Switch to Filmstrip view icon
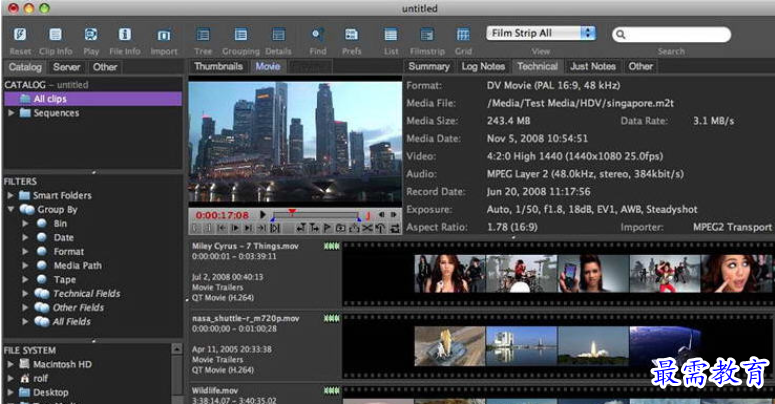The image size is (775, 404). pos(427,35)
